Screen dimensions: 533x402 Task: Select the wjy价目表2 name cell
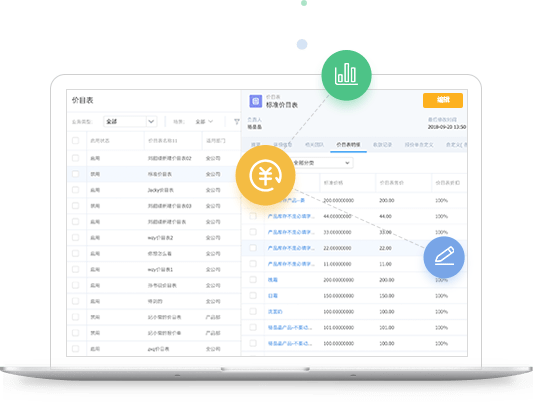tap(160, 238)
